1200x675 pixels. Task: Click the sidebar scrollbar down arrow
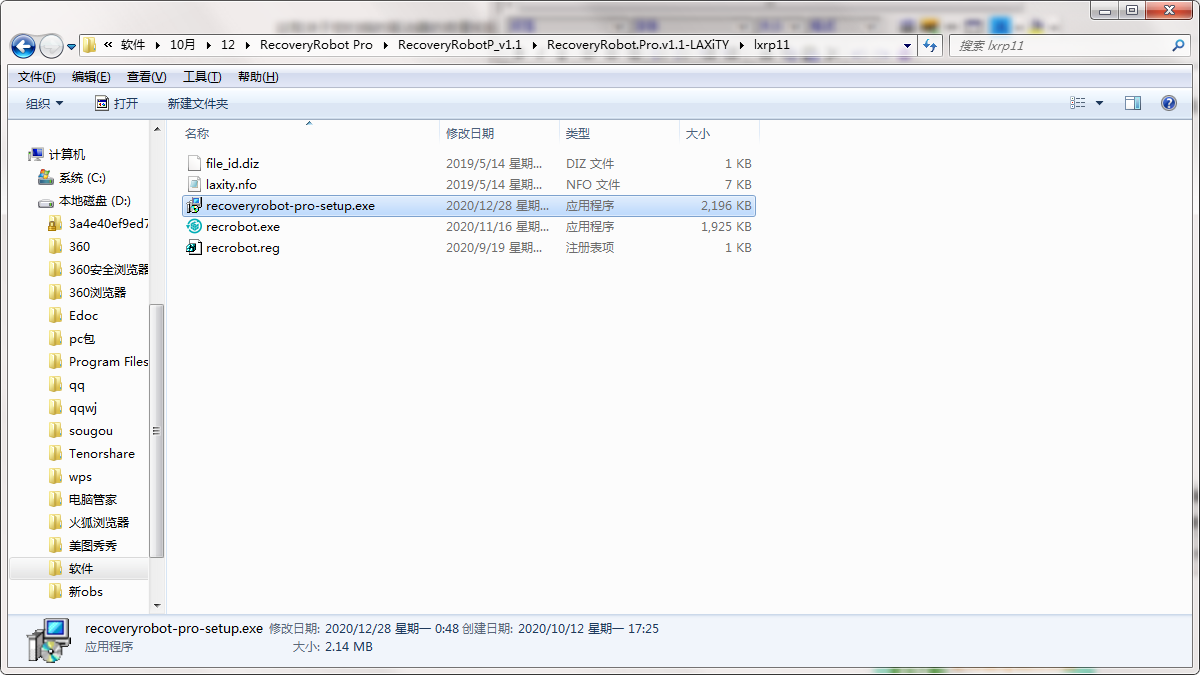point(156,605)
